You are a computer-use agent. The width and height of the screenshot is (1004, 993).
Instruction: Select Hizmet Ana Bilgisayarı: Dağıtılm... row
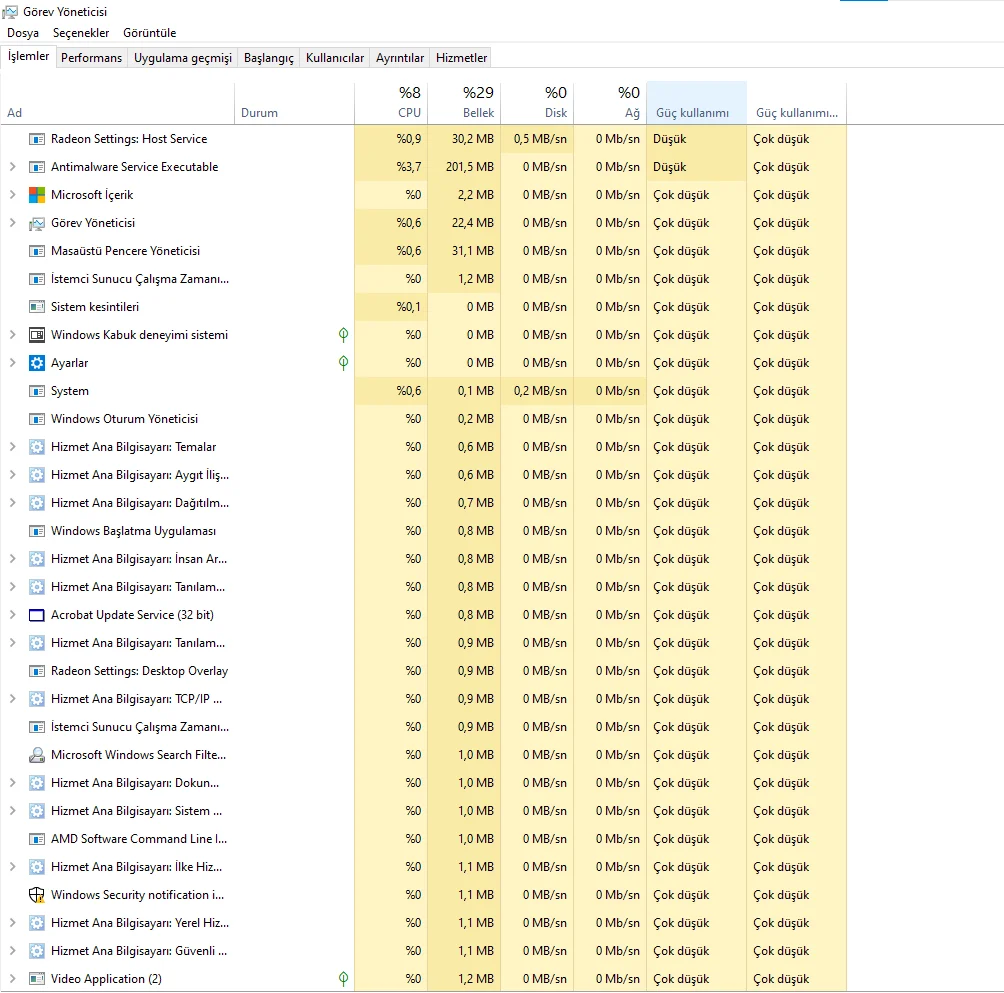pyautogui.click(x=423, y=503)
